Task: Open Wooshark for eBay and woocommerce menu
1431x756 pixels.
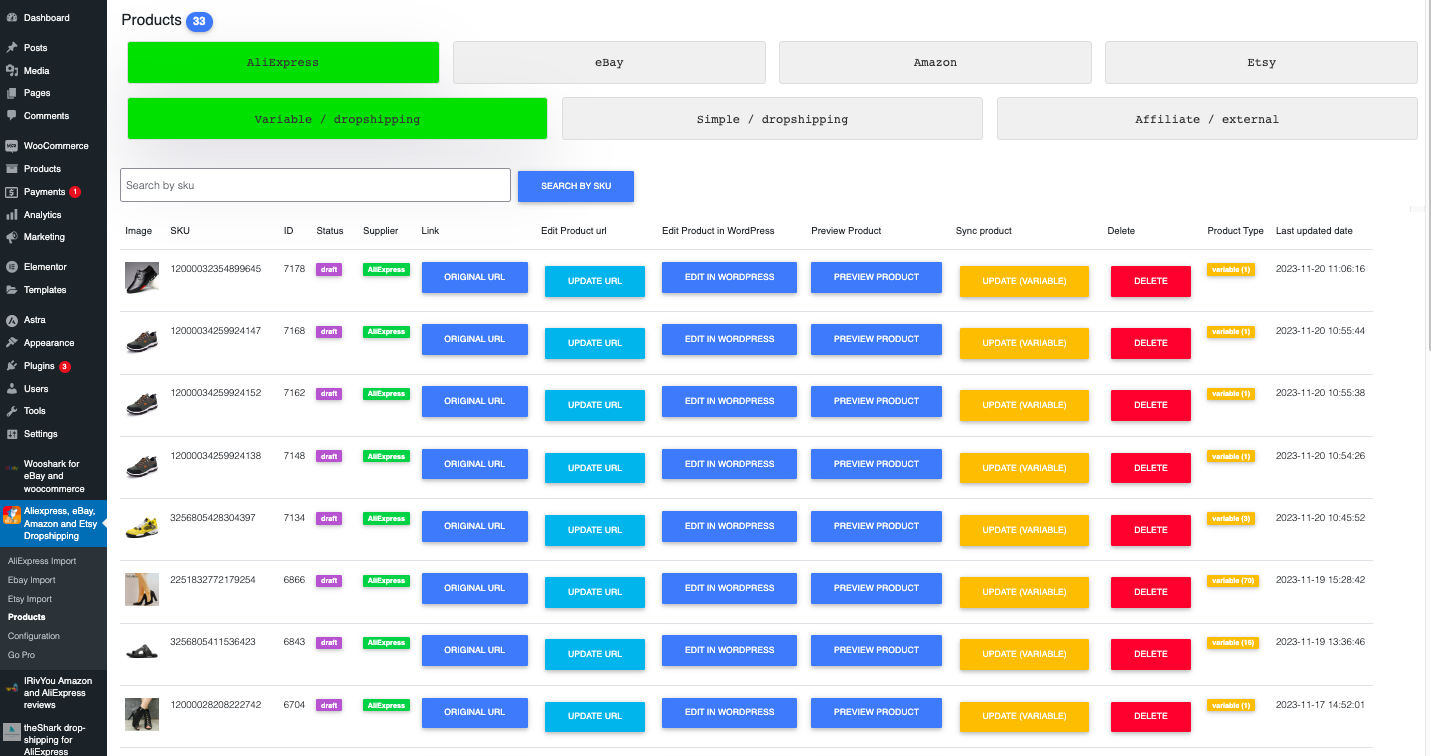Action: pos(53,476)
